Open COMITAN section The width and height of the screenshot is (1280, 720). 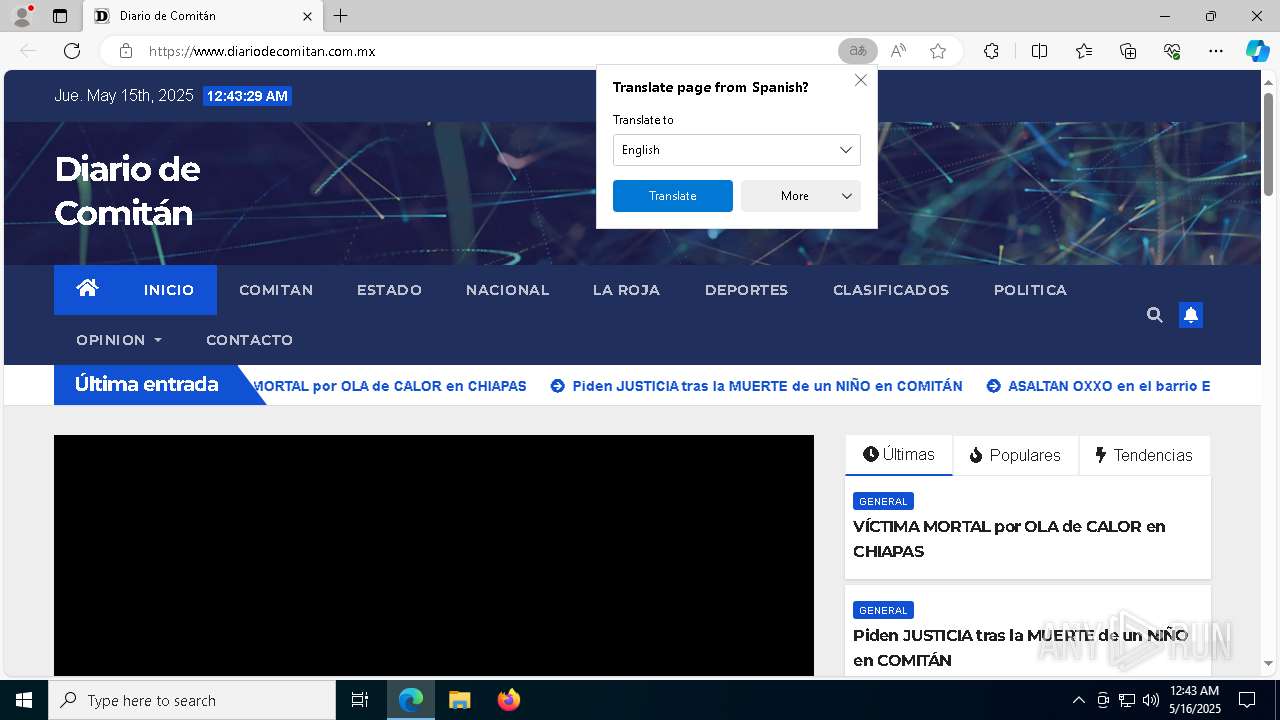pos(276,290)
